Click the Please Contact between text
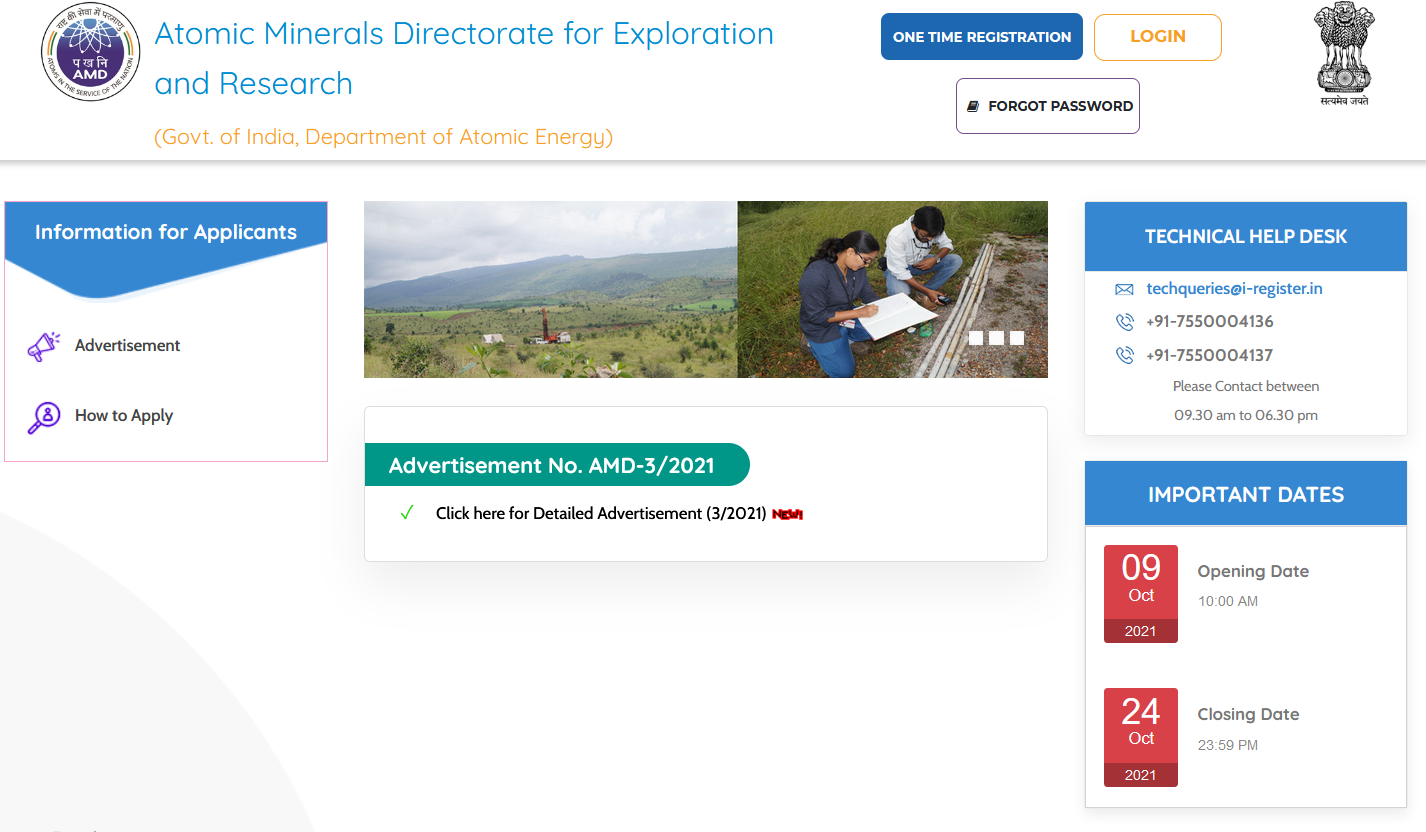Viewport: 1426px width, 832px height. [x=1246, y=386]
